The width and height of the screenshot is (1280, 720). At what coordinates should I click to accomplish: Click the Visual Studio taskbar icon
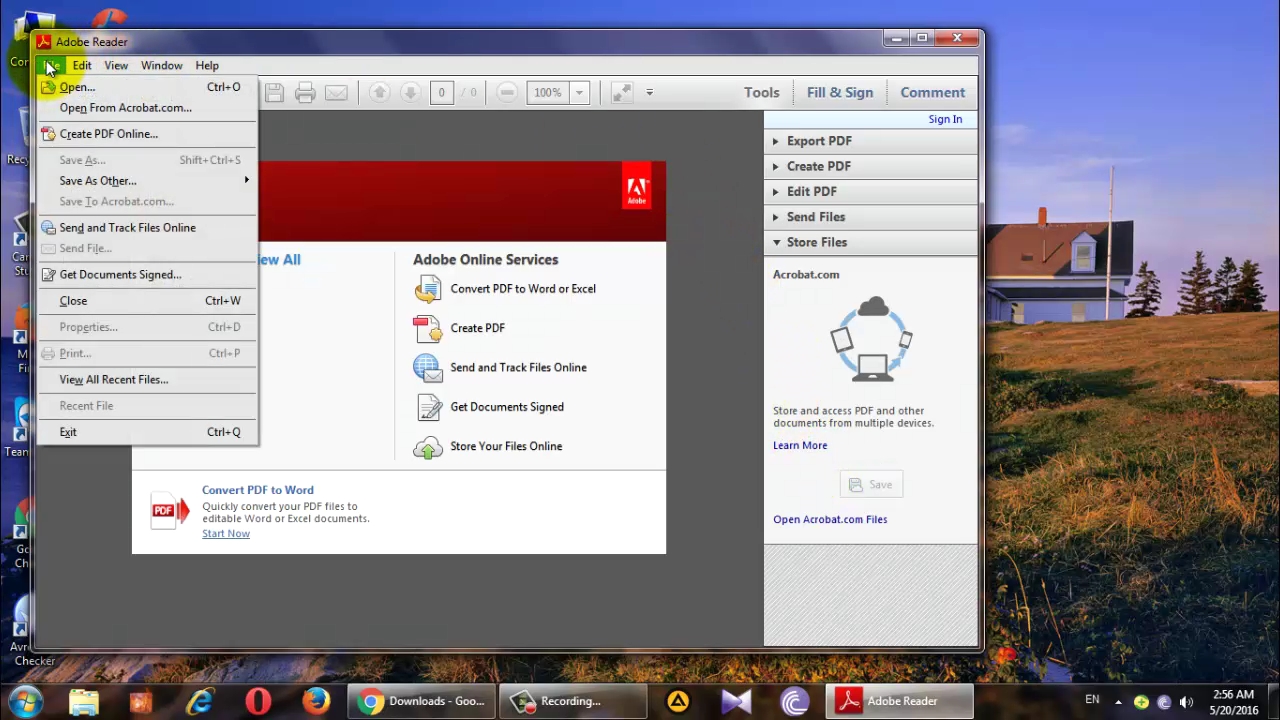(736, 701)
